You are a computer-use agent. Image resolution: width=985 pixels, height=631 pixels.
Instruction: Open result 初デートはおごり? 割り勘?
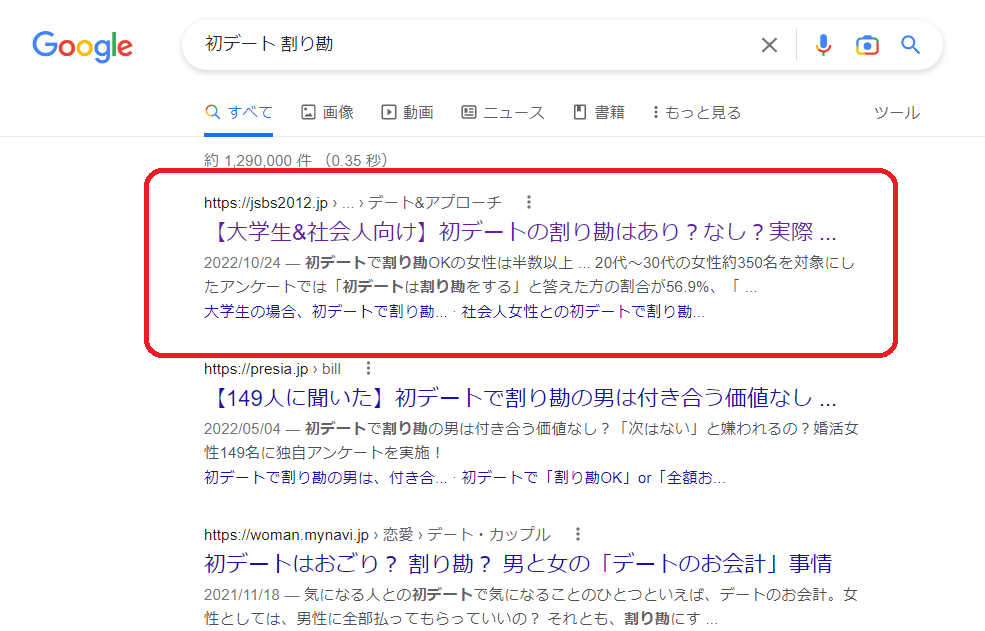[x=518, y=564]
